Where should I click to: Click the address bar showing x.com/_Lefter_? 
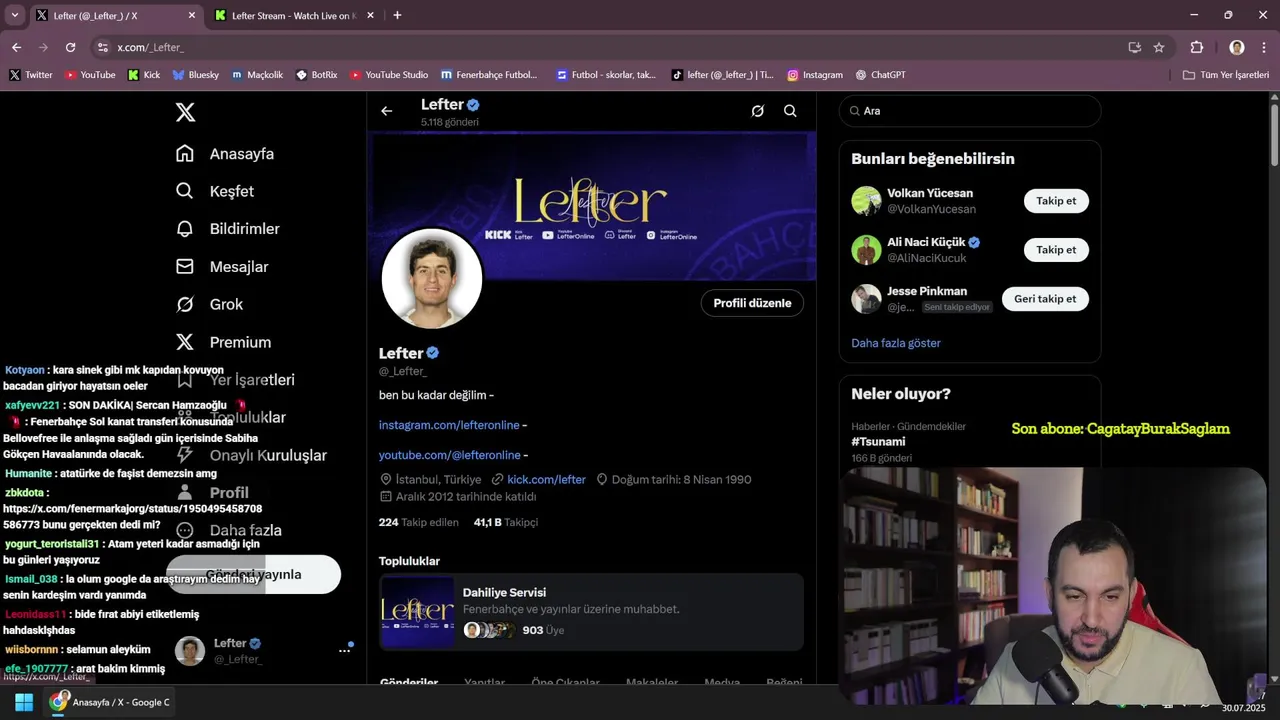coord(600,47)
